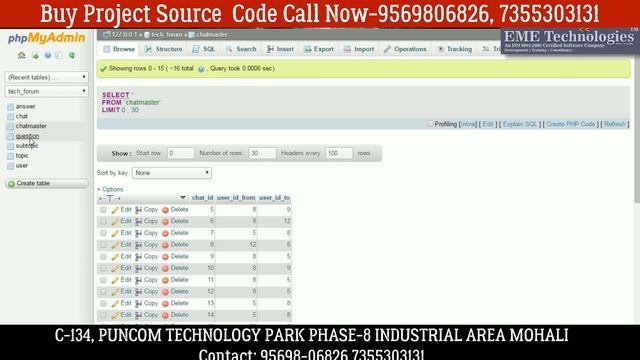Click the Number of rows input field
The image size is (640, 360).
point(262,153)
